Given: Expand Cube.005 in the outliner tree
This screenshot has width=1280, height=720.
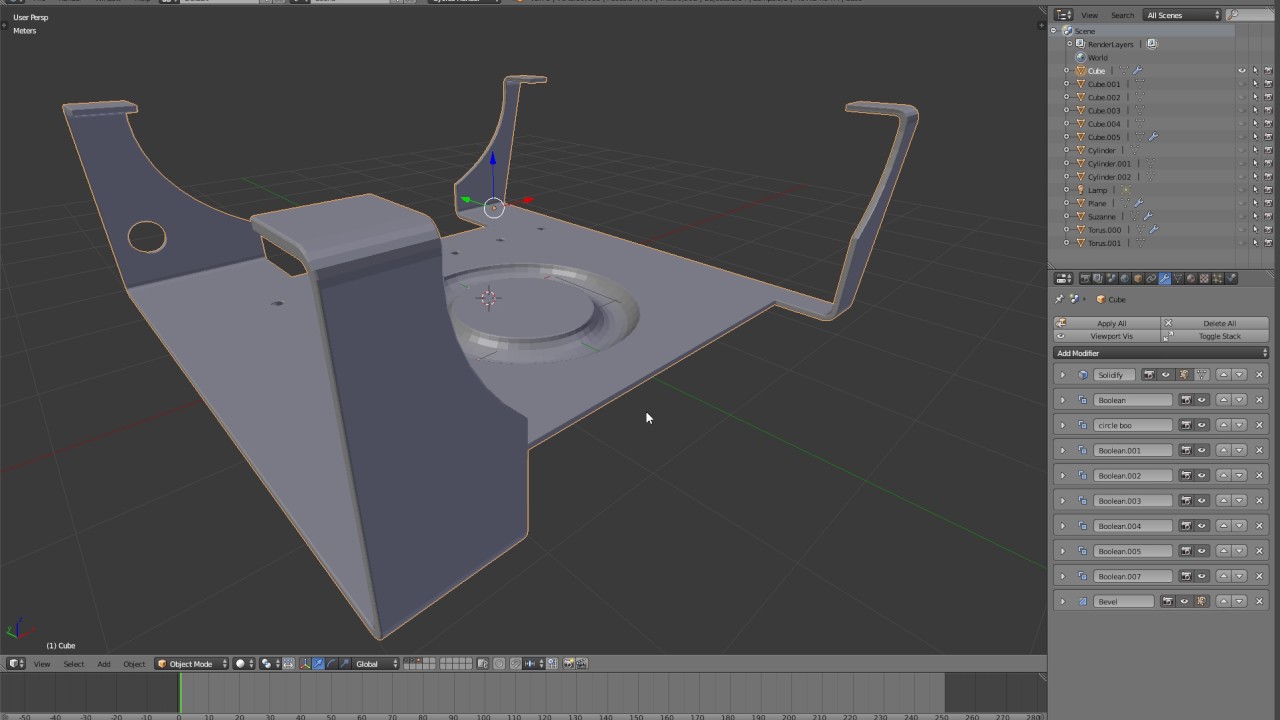Looking at the screenshot, I should (x=1067, y=137).
